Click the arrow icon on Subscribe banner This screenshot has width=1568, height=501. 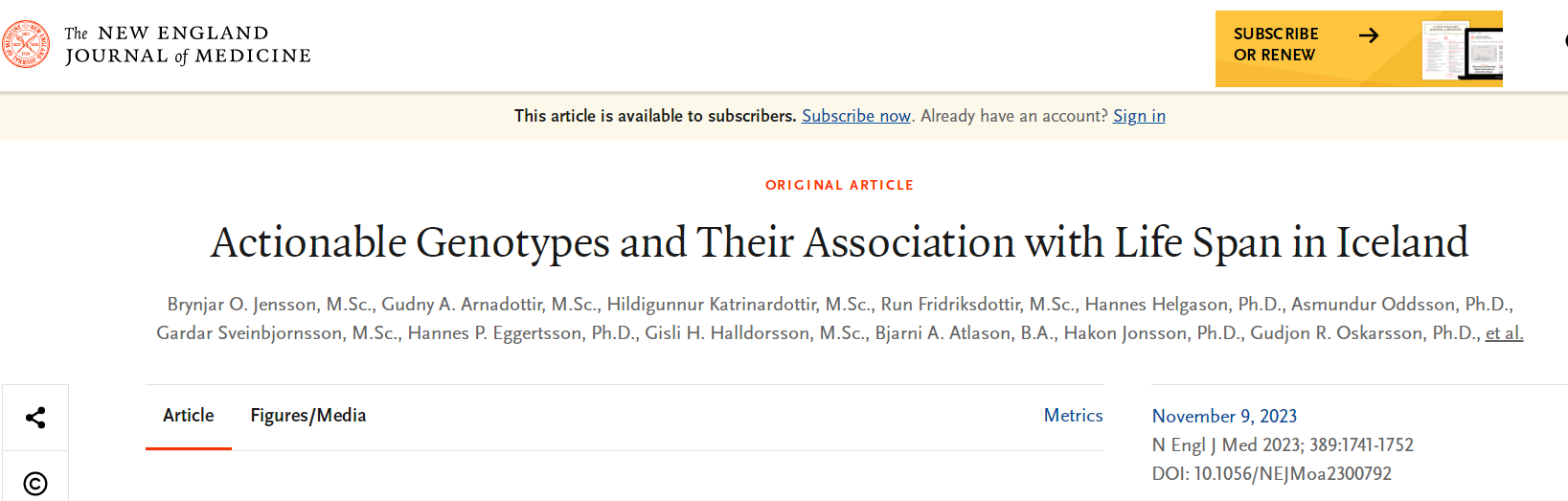coord(1369,35)
